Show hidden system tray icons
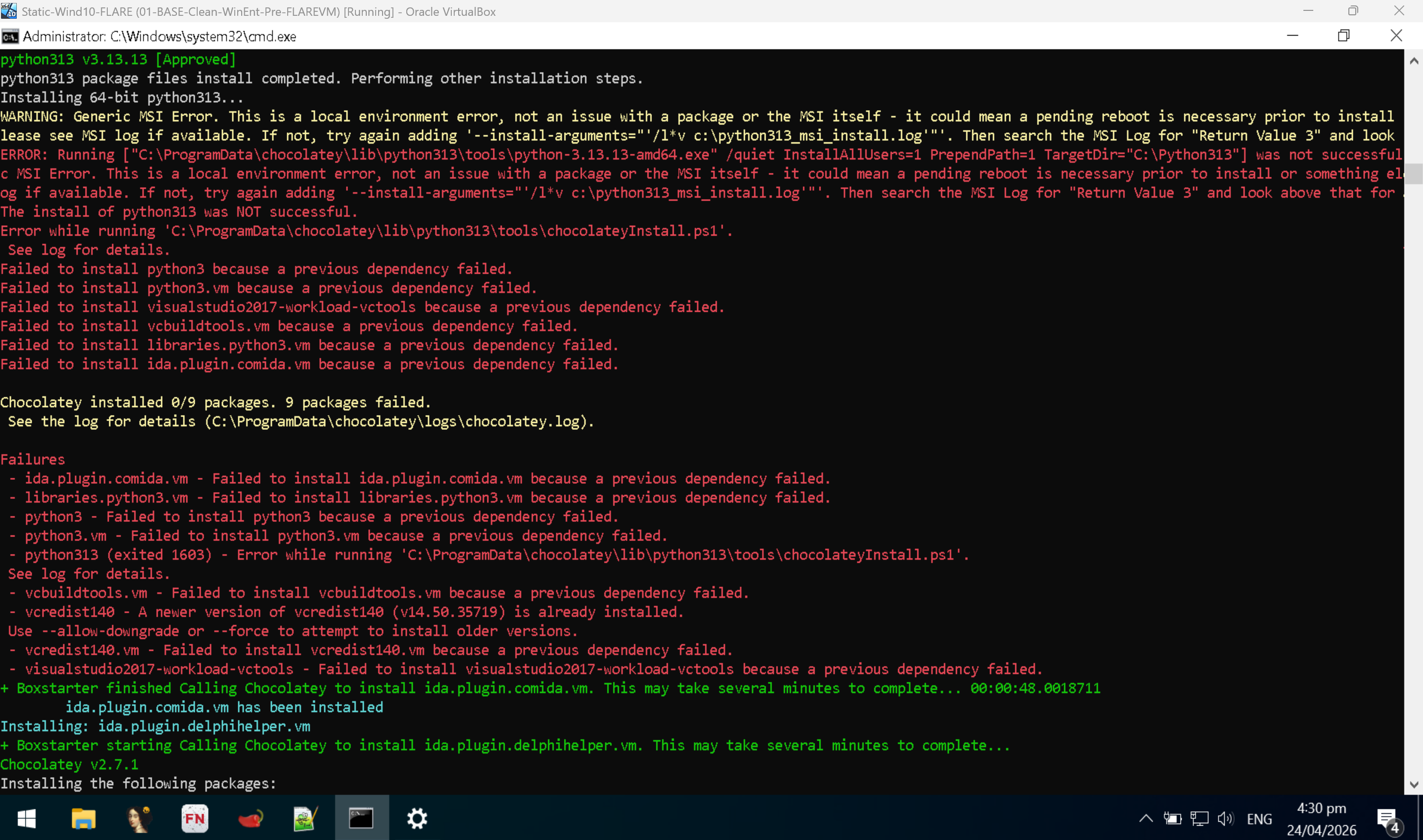Screen dimensions: 1423x840 [1146, 818]
